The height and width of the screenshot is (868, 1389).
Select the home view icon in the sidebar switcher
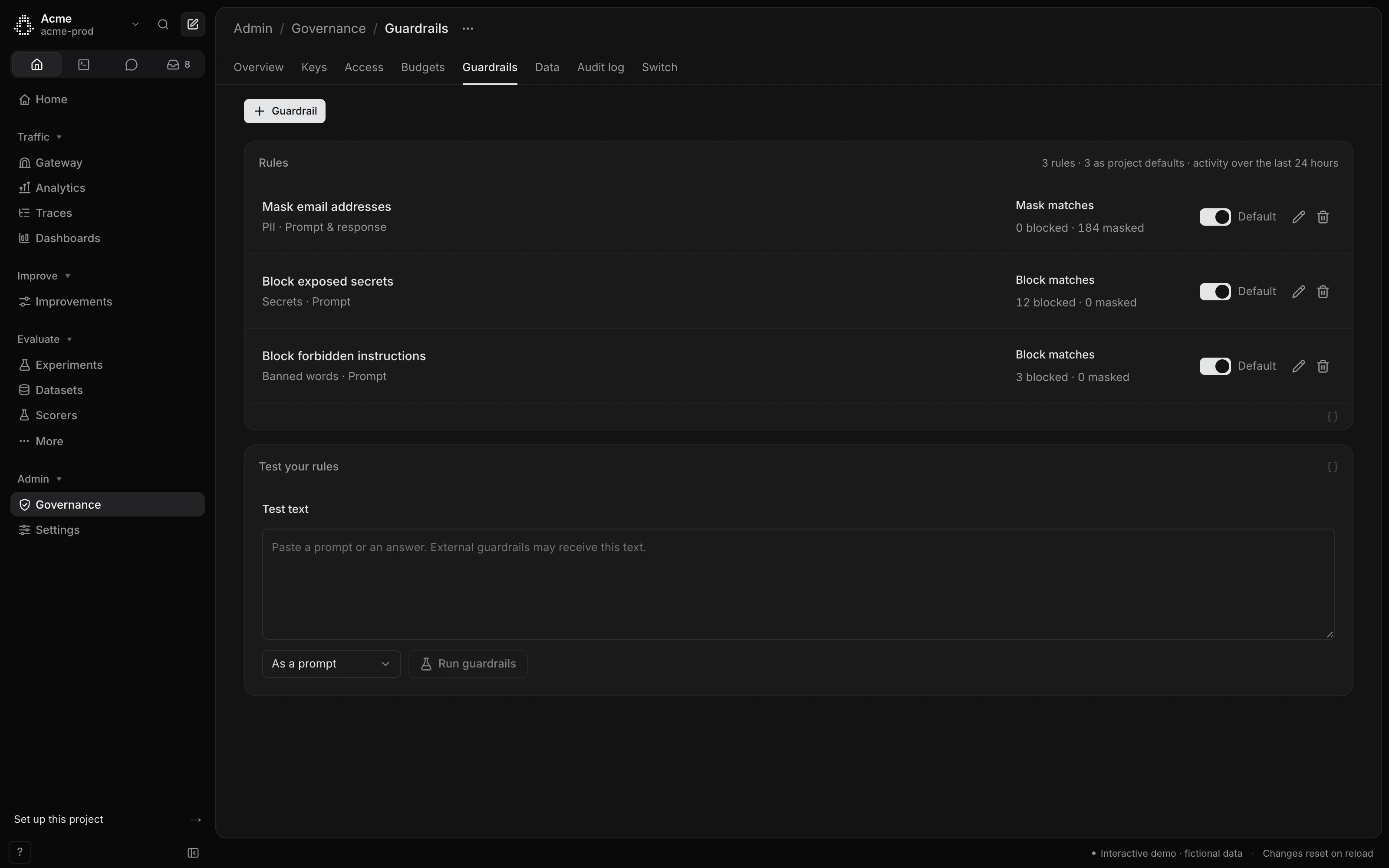click(x=37, y=64)
